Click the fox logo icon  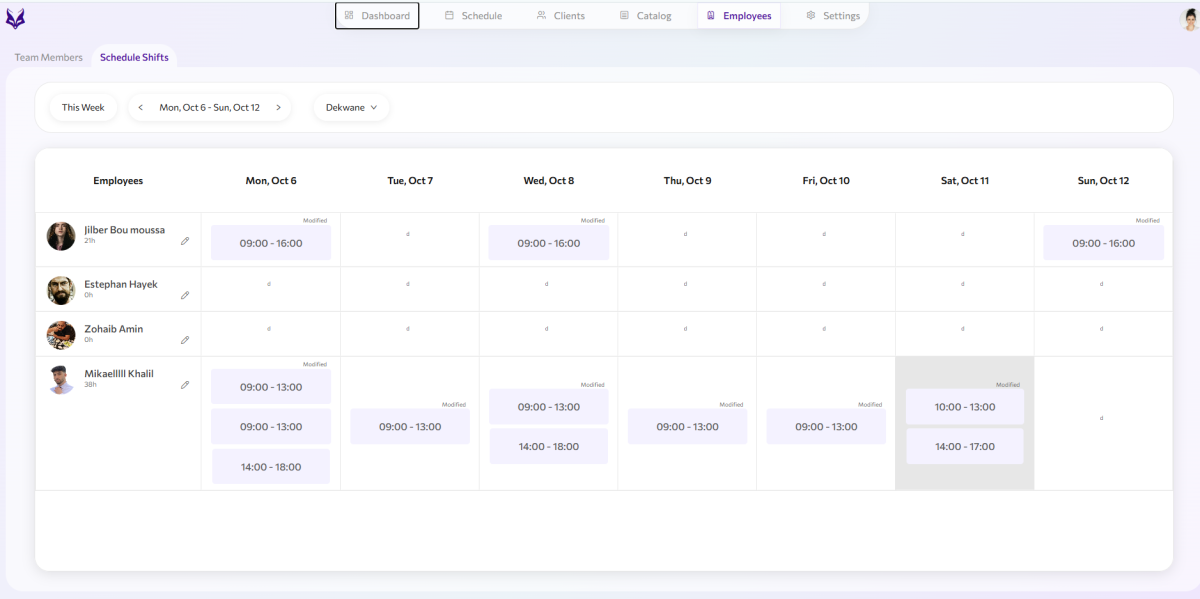pyautogui.click(x=15, y=18)
